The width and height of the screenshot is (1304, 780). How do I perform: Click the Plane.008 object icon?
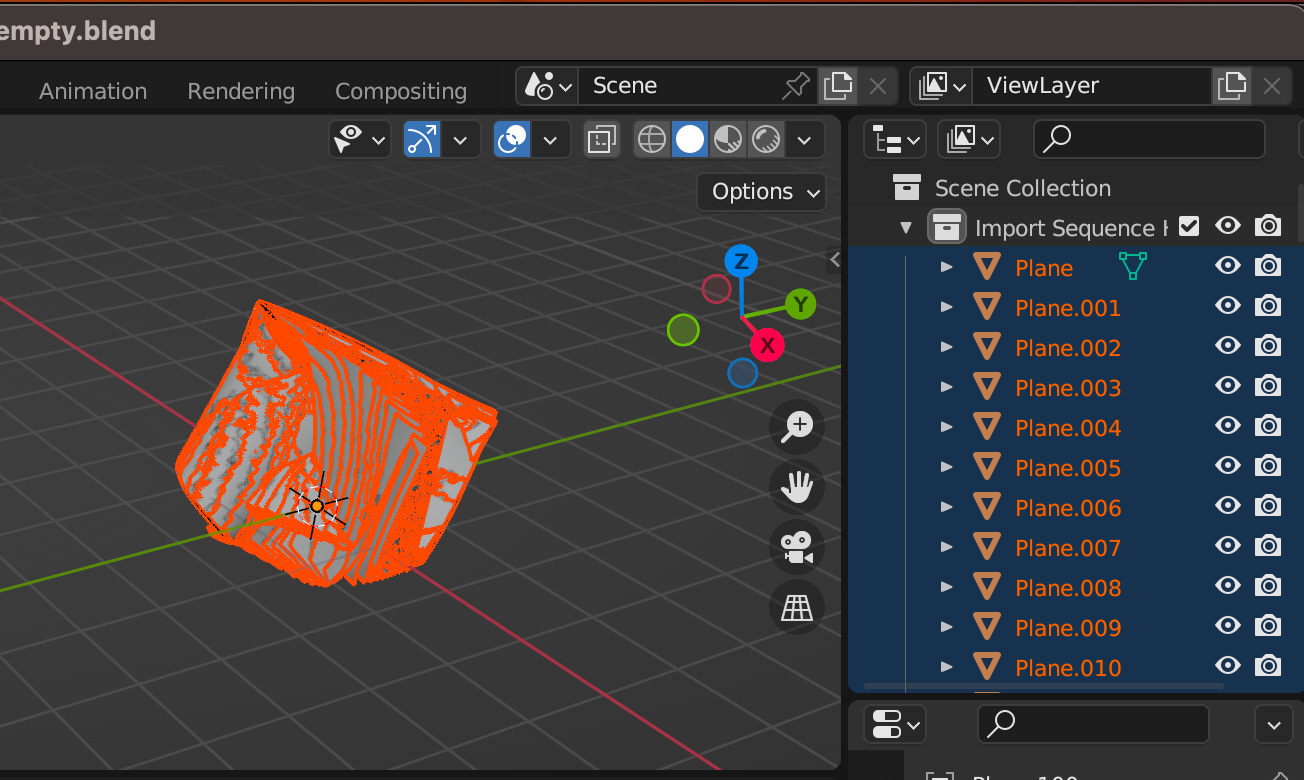987,587
